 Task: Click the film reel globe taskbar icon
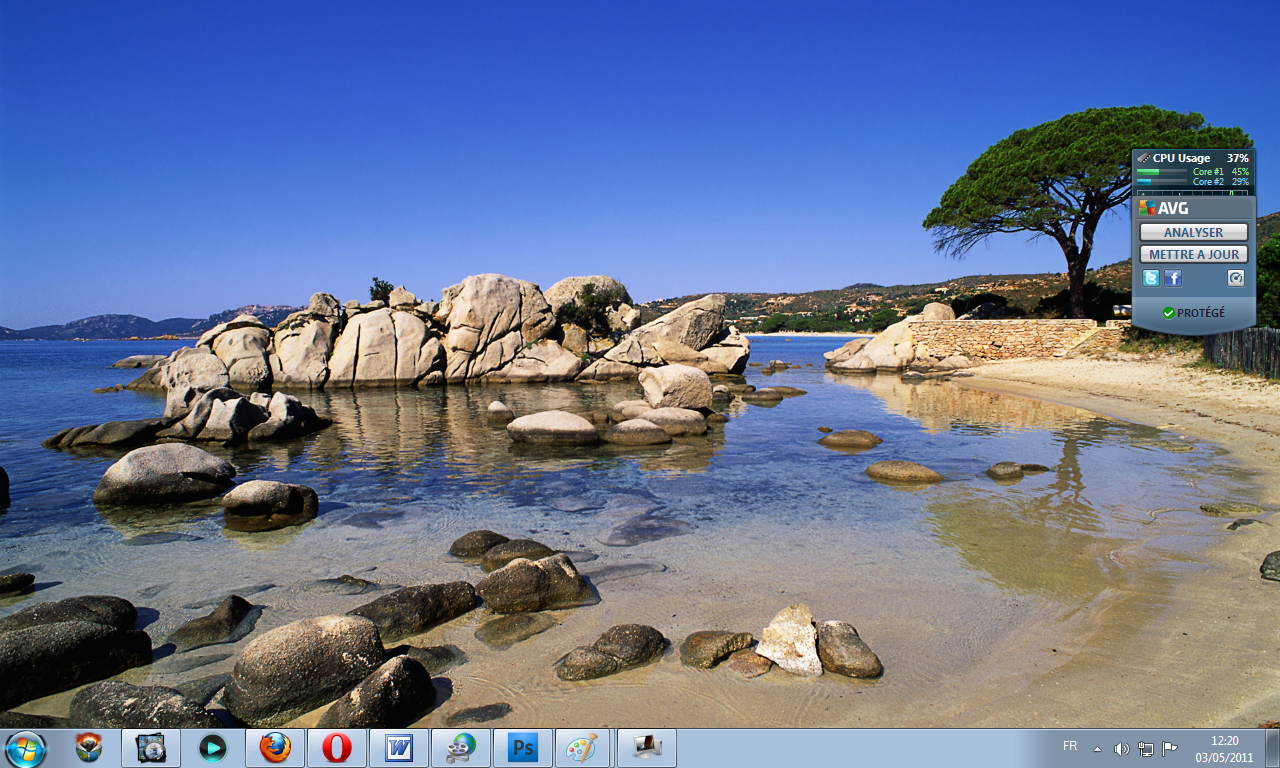pyautogui.click(x=461, y=748)
